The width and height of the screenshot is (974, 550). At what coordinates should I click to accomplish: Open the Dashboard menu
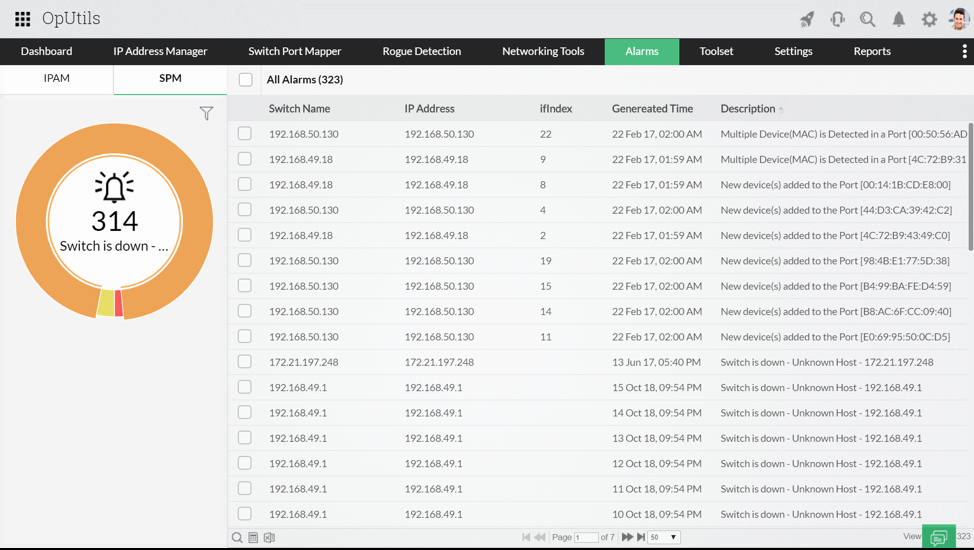[x=47, y=52]
